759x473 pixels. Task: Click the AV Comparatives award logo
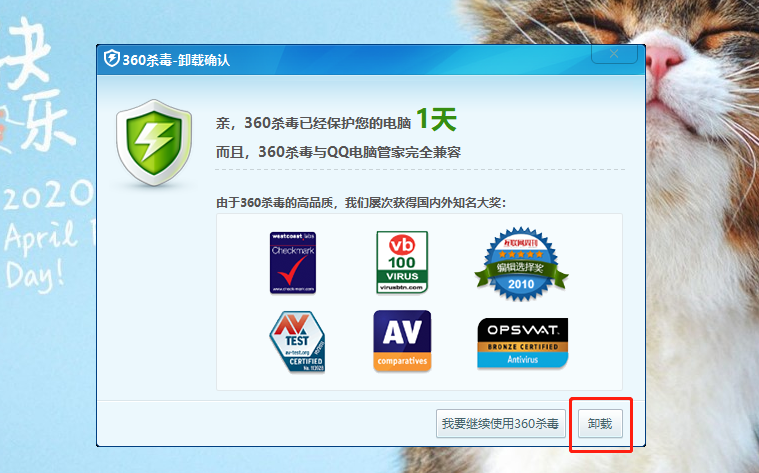402,341
